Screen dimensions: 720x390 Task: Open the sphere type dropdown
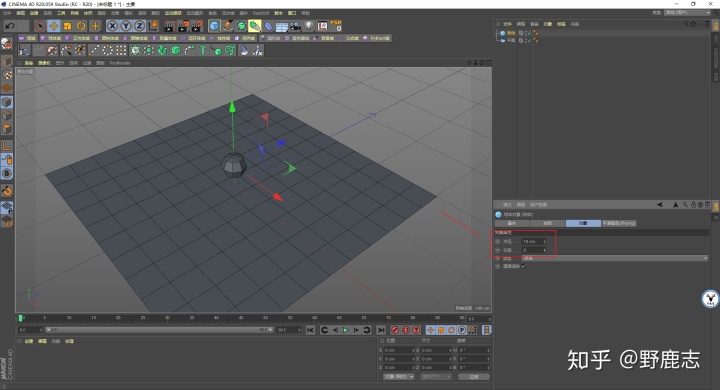click(615, 259)
